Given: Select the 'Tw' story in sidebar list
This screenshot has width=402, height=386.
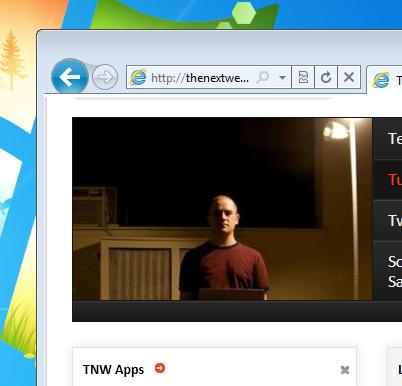Looking at the screenshot, I should (387, 220).
